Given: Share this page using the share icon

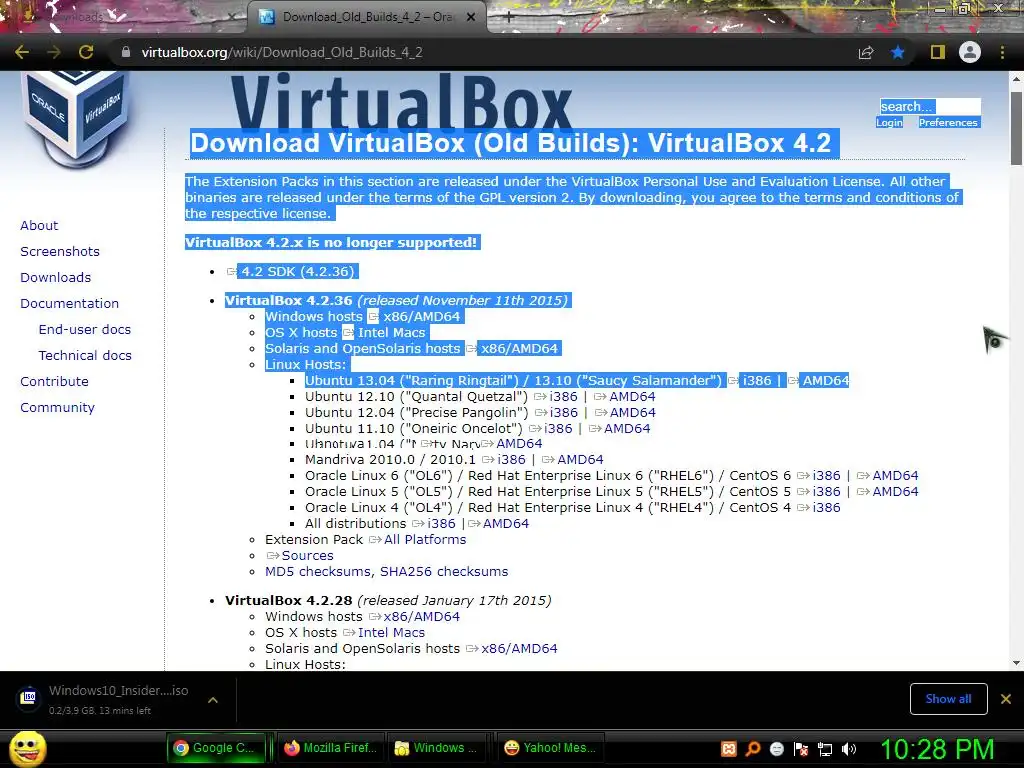Looking at the screenshot, I should pyautogui.click(x=866, y=52).
